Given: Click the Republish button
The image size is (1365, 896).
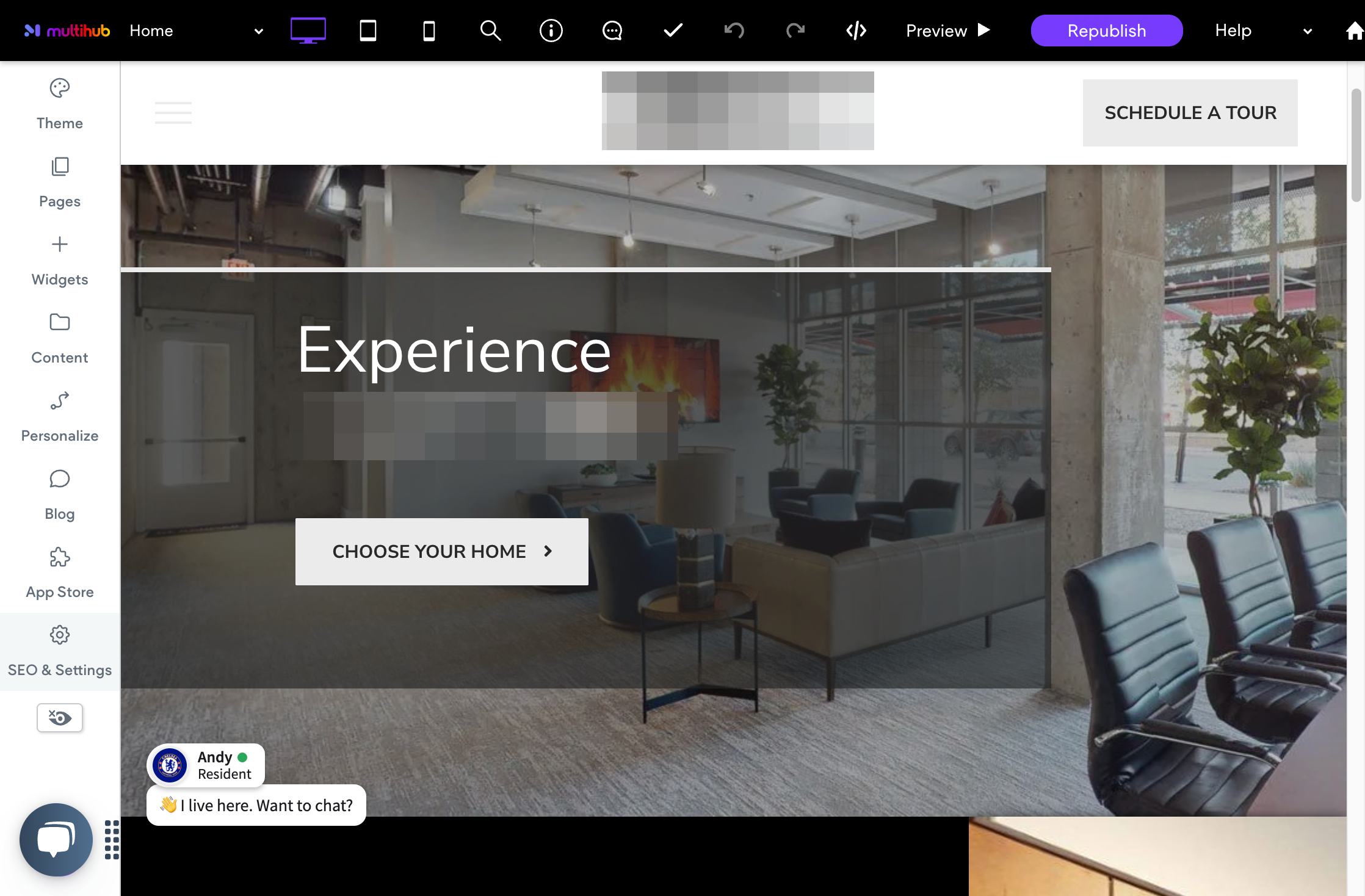Looking at the screenshot, I should pyautogui.click(x=1107, y=31).
